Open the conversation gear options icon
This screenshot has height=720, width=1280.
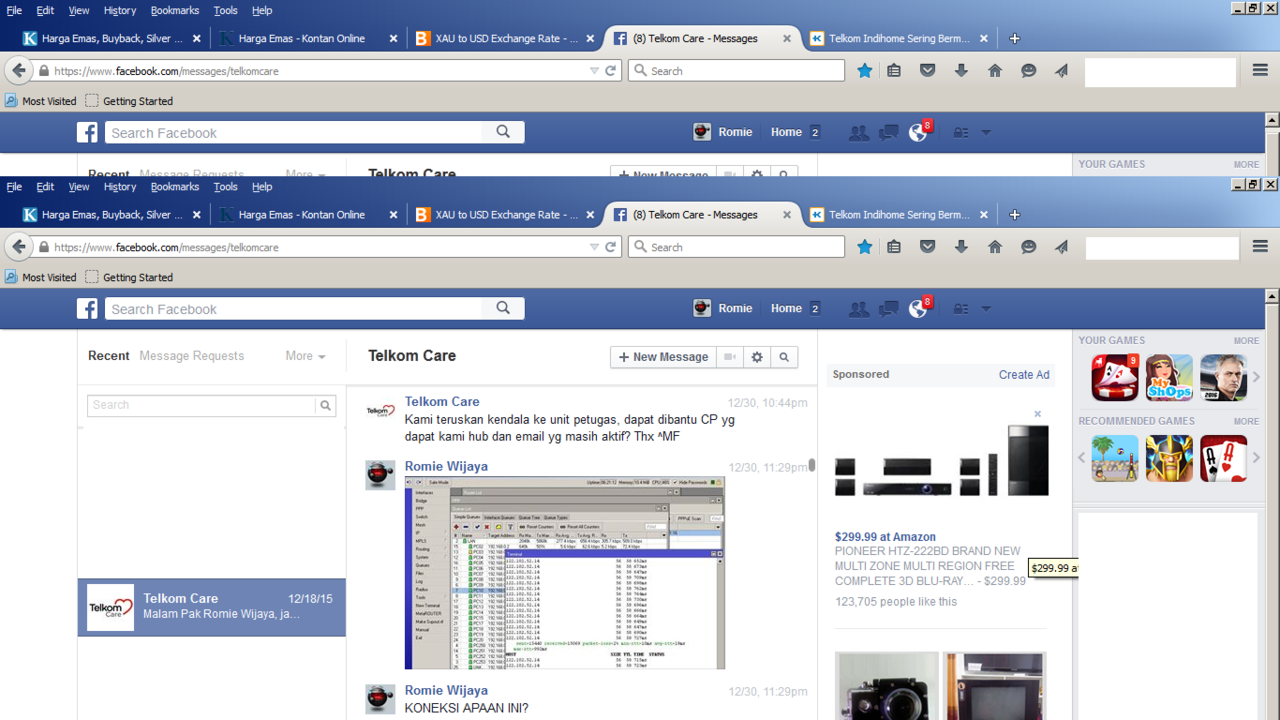coord(757,357)
